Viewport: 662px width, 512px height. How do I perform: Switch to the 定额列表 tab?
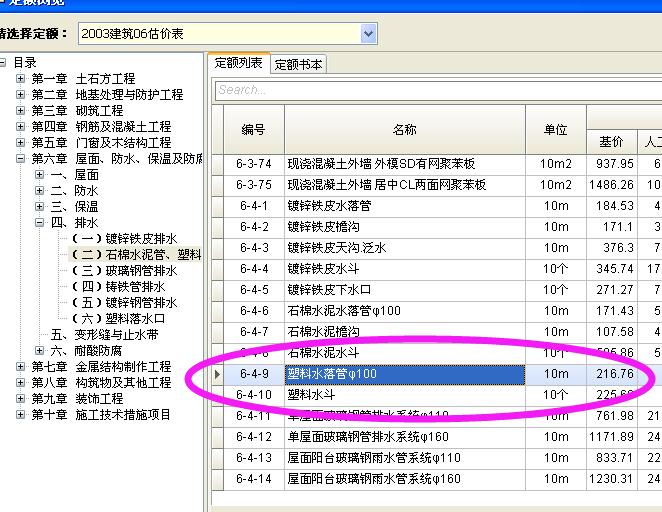point(239,63)
